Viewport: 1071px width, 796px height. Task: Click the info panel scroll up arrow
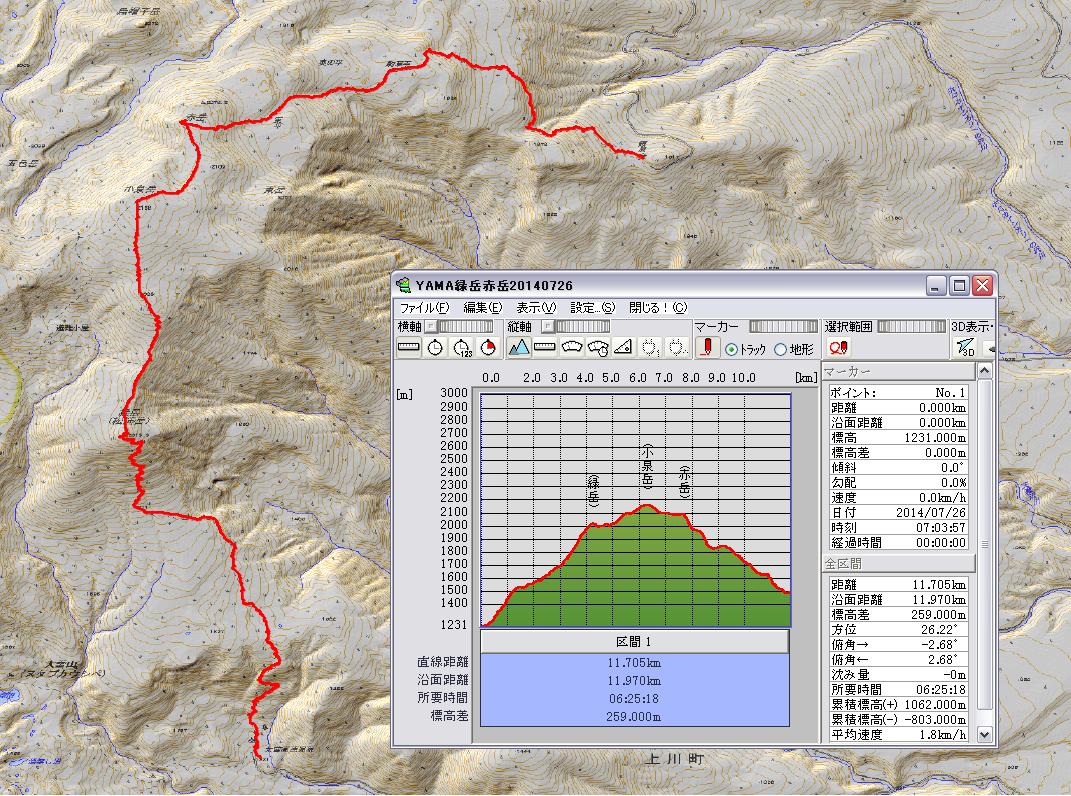pos(984,370)
